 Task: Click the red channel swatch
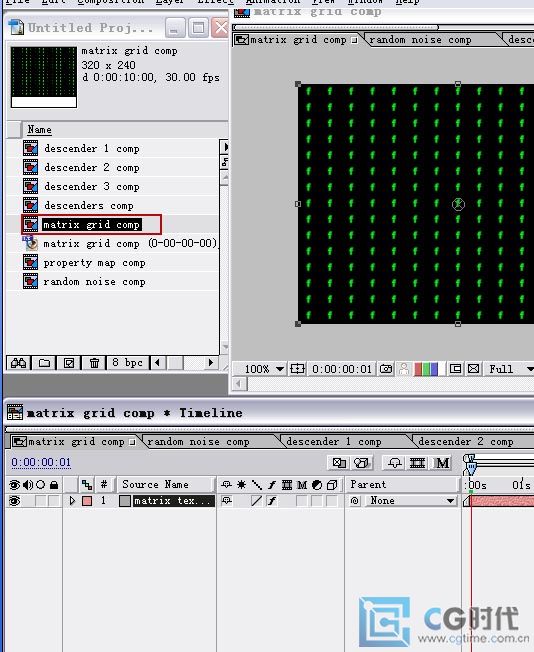pyautogui.click(x=418, y=369)
